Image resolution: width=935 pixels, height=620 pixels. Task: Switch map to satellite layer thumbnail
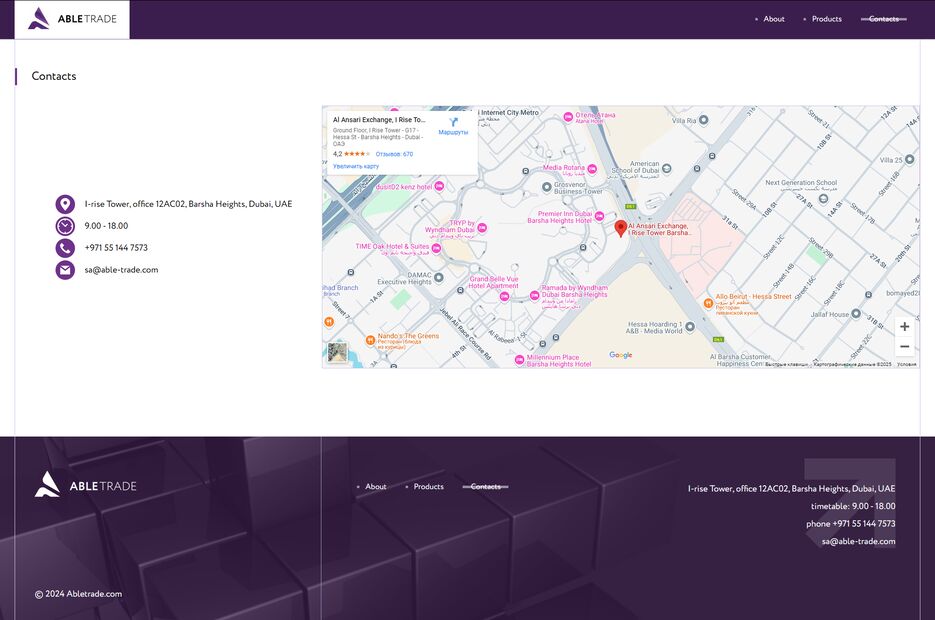pos(337,352)
